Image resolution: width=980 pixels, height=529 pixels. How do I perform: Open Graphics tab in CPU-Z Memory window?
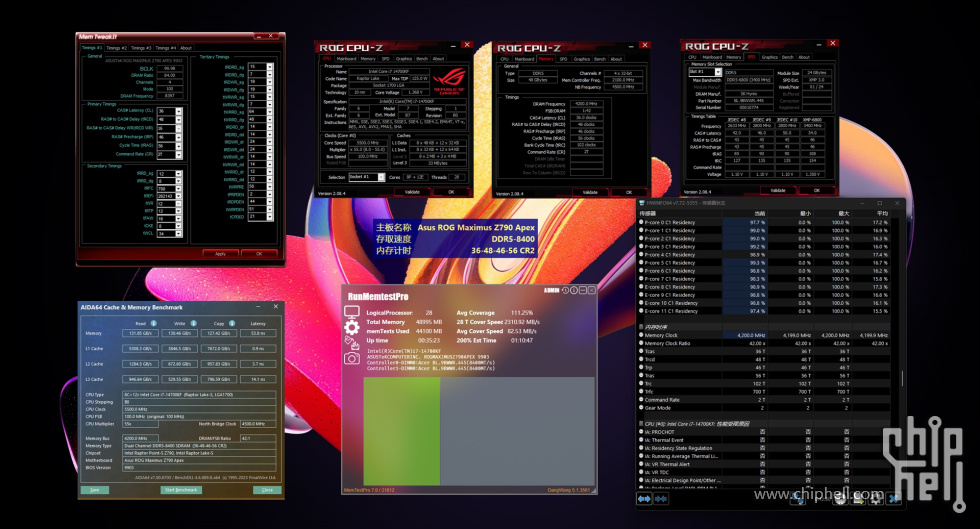(582, 59)
